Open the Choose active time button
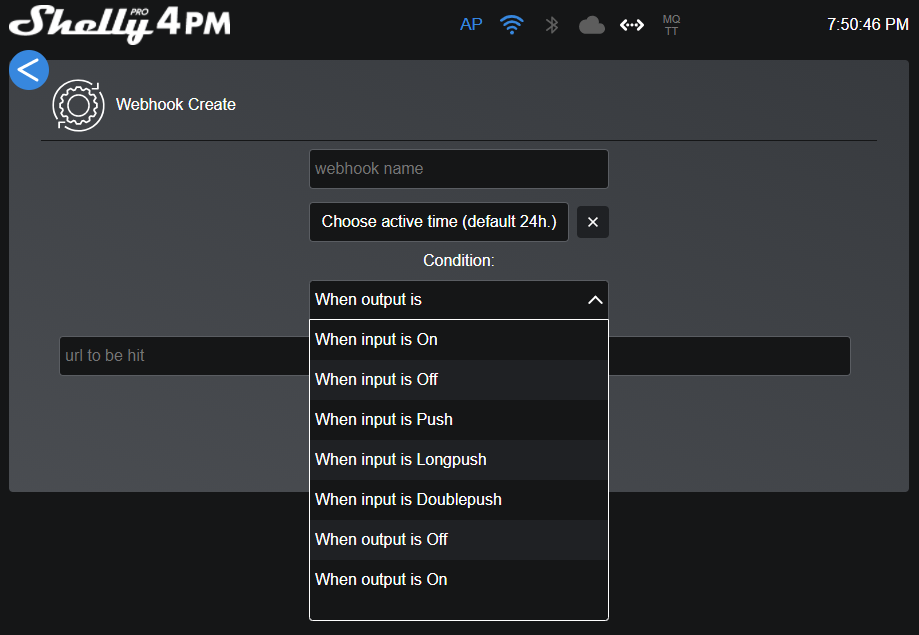The width and height of the screenshot is (919, 635). pos(439,222)
